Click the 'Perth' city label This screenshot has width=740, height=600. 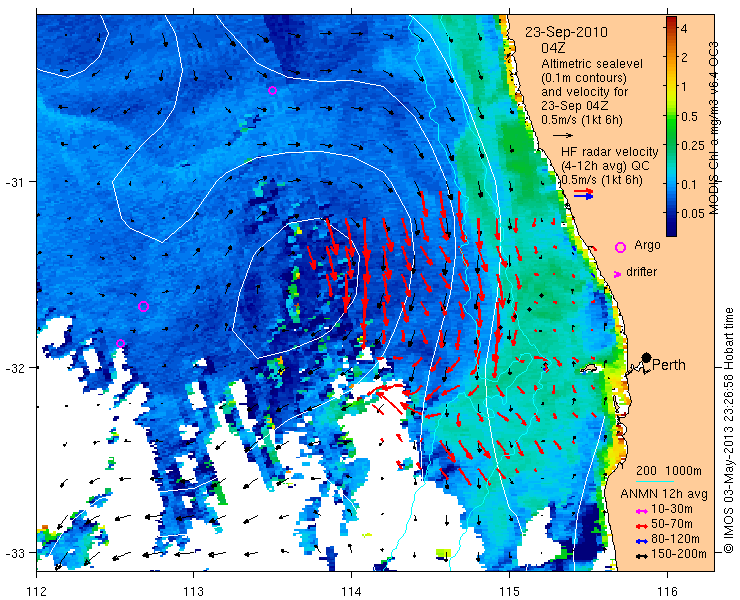click(669, 365)
